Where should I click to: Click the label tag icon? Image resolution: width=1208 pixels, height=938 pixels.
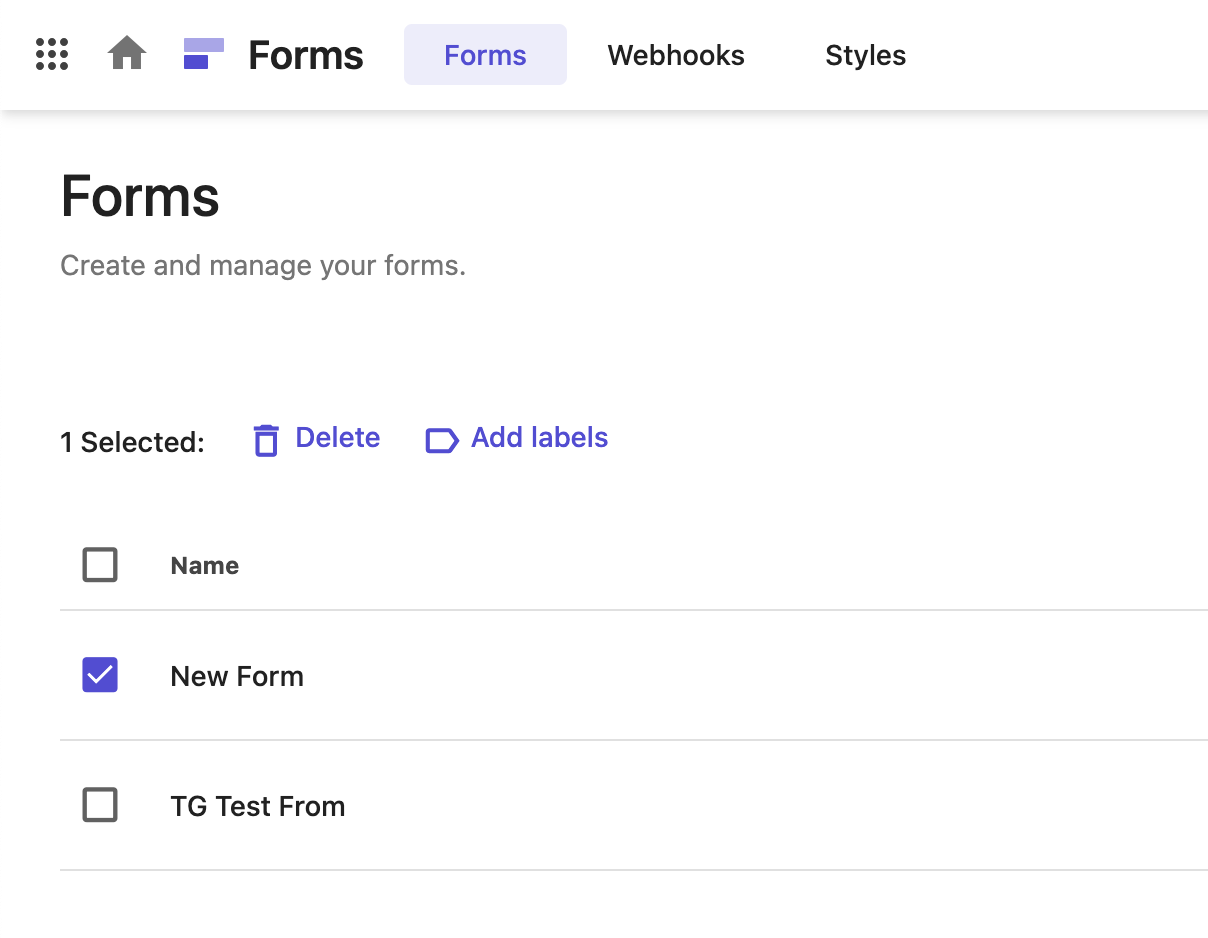coord(442,440)
